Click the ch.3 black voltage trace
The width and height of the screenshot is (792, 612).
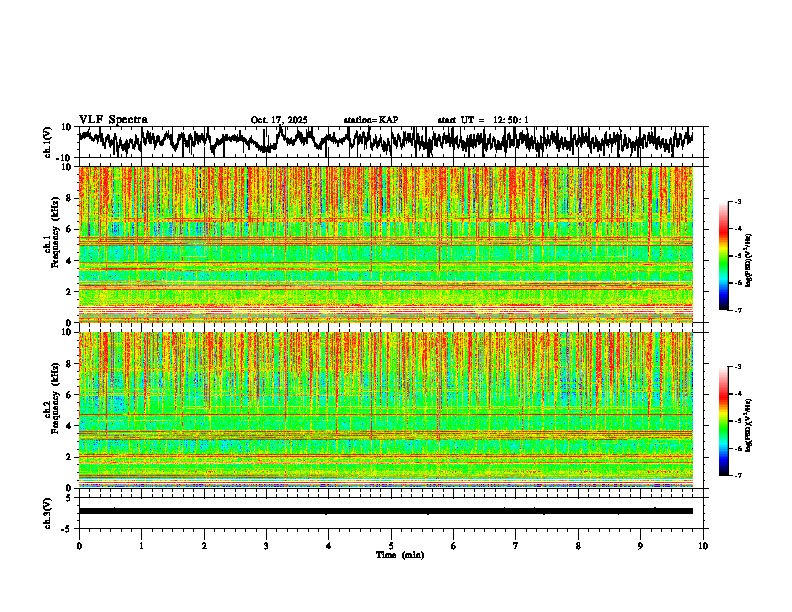386,511
